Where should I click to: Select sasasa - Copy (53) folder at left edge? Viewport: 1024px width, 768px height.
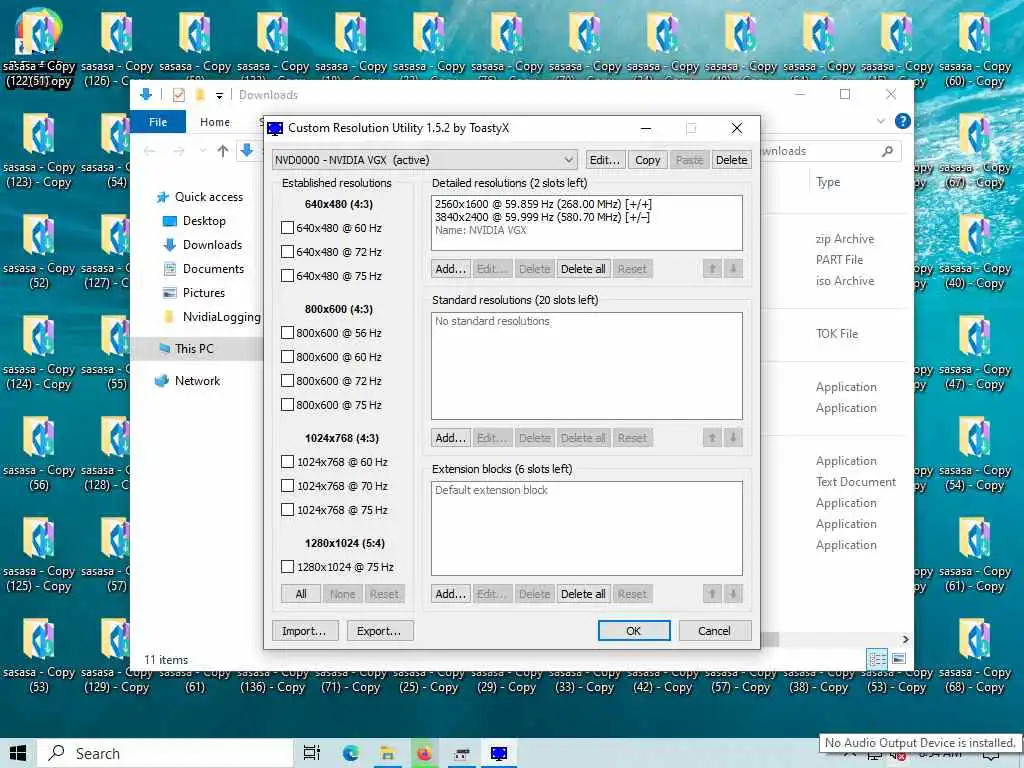coord(39,656)
